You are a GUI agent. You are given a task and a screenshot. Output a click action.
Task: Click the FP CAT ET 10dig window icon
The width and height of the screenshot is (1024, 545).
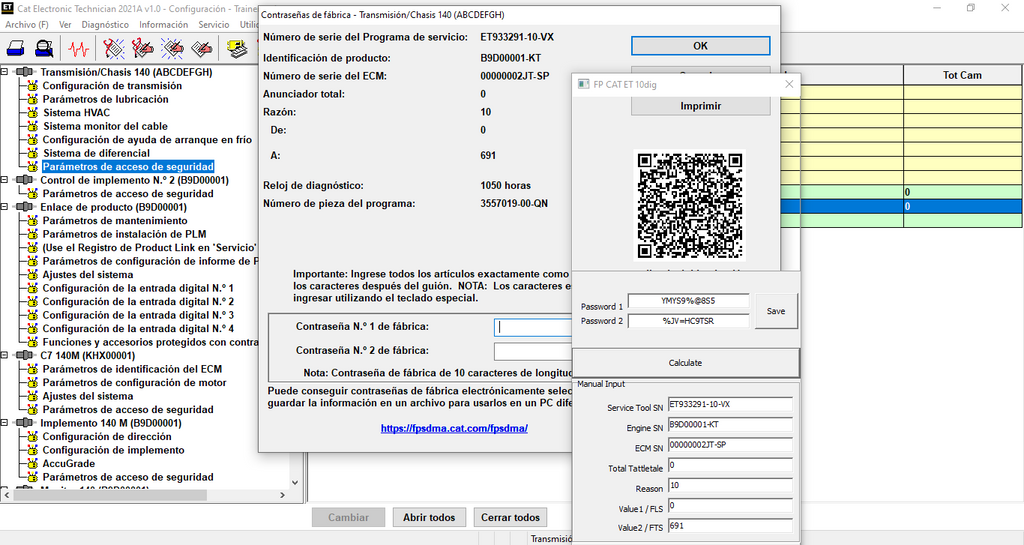pos(583,84)
